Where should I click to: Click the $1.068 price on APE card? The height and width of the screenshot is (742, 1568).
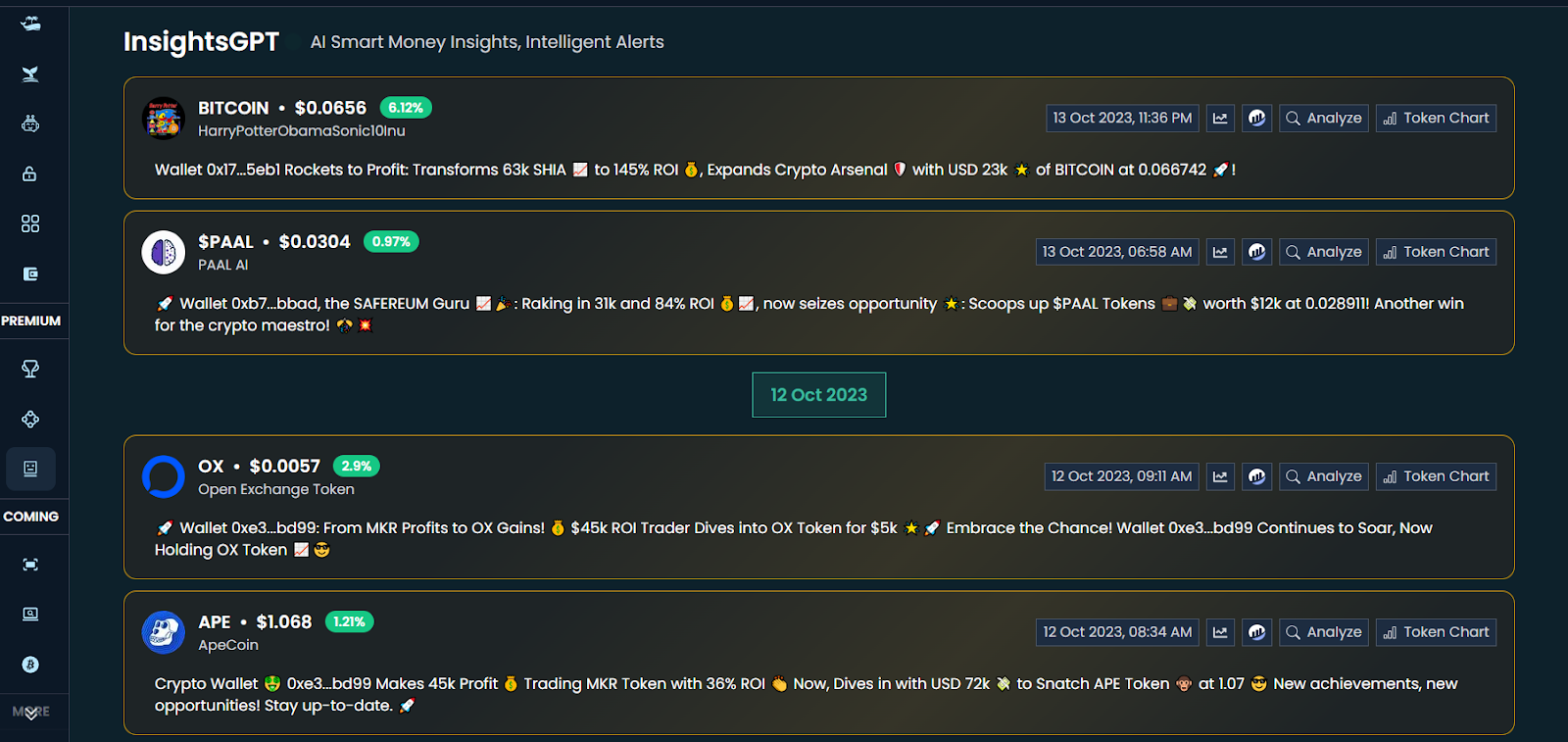tap(284, 622)
